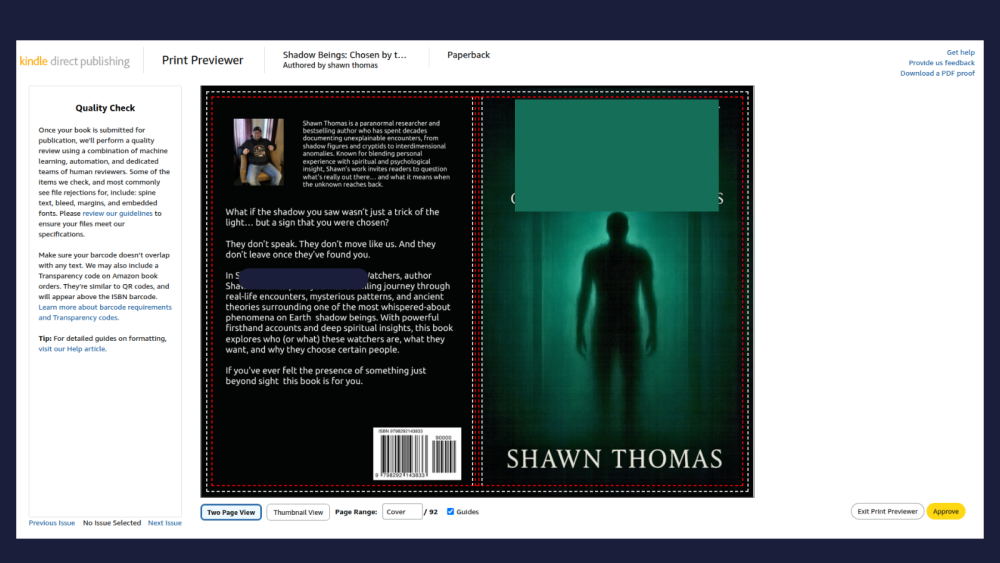Image resolution: width=1000 pixels, height=563 pixels.
Task: Go to Previous Issue
Action: [x=52, y=523]
